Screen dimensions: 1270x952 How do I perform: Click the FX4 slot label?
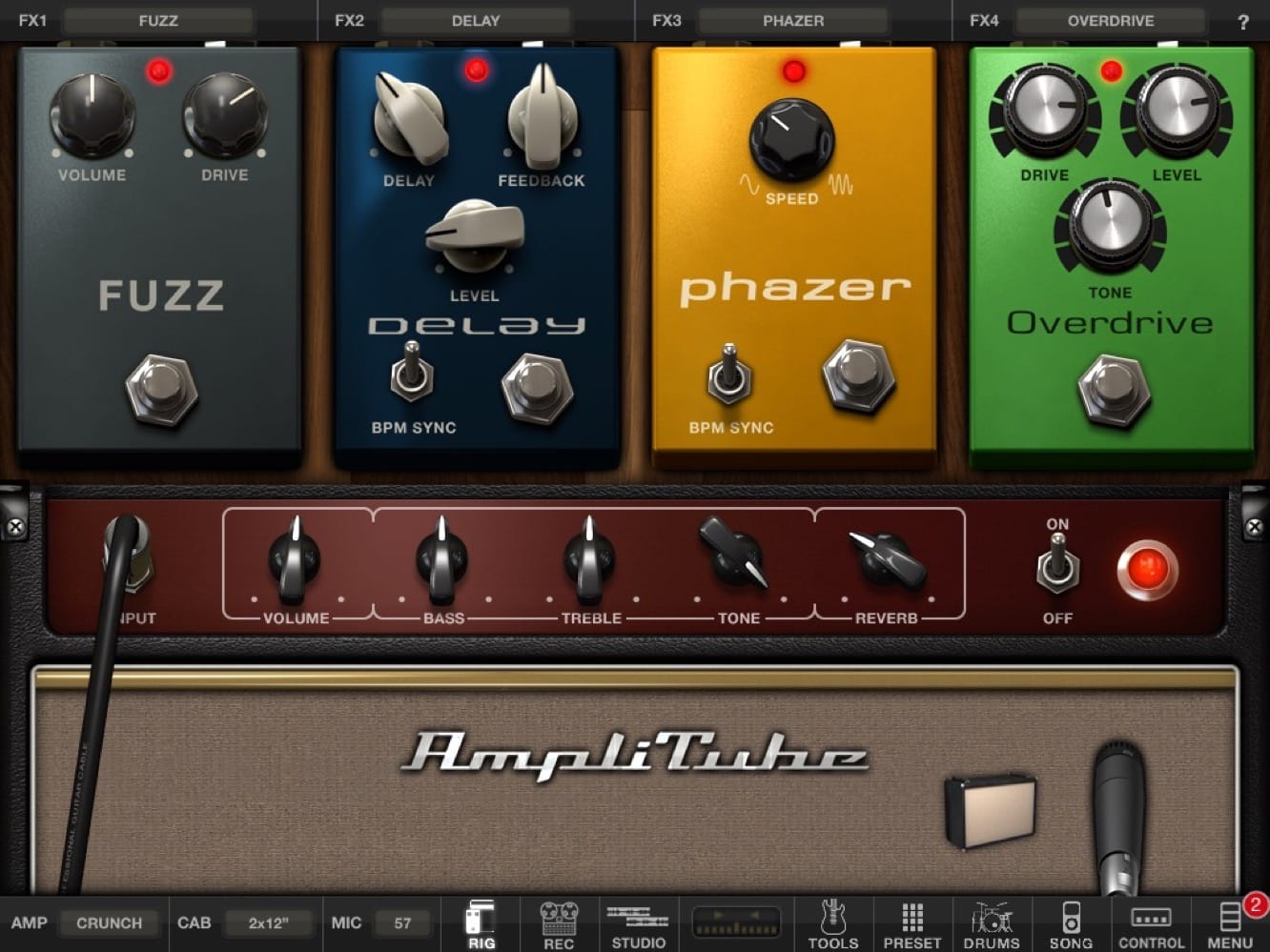point(984,20)
